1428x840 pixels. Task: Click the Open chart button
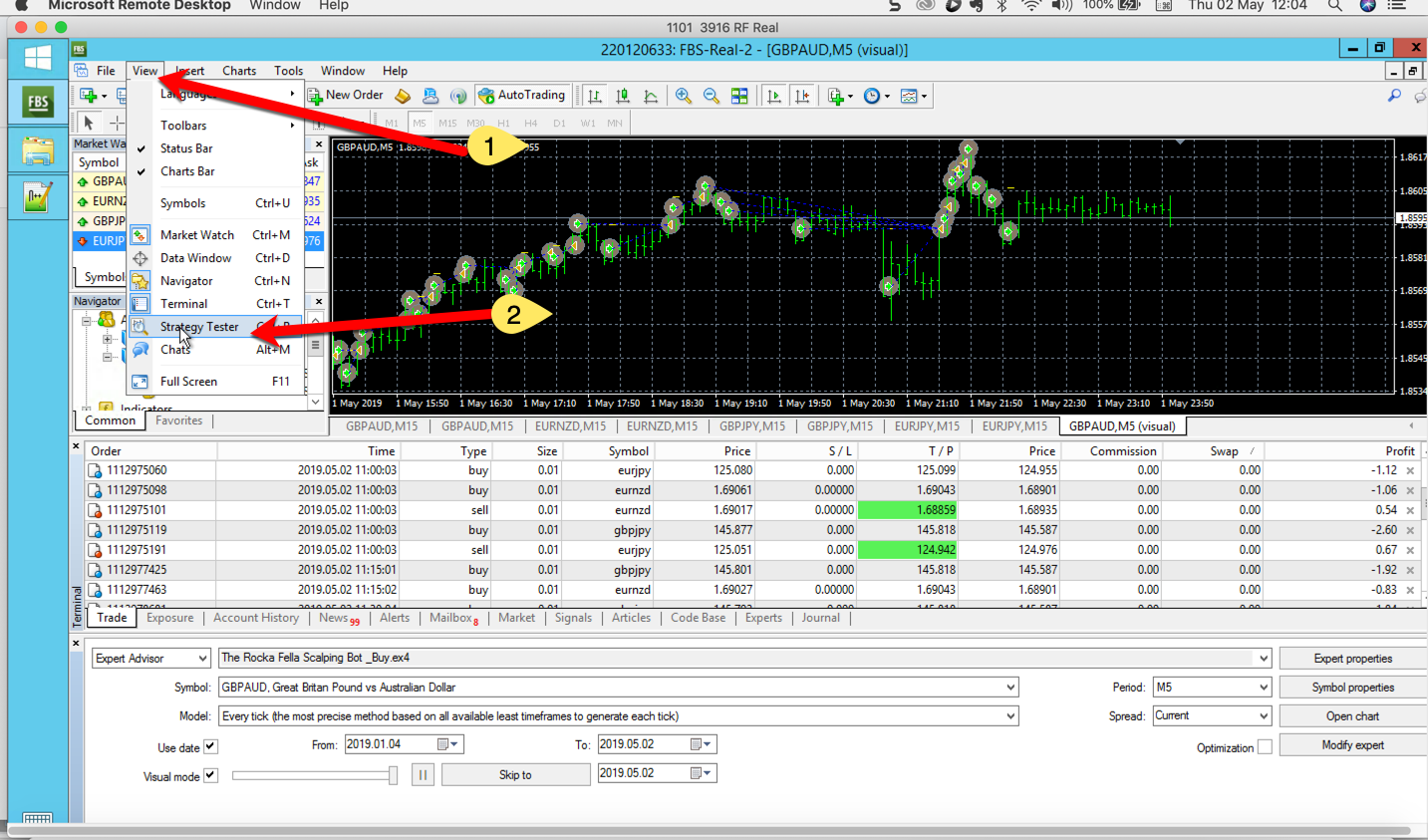pyautogui.click(x=1352, y=716)
